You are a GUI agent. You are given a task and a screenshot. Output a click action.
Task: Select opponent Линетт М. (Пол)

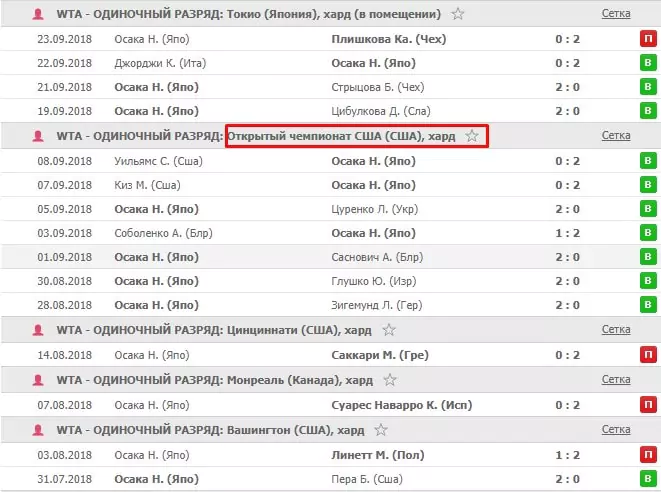(378, 455)
